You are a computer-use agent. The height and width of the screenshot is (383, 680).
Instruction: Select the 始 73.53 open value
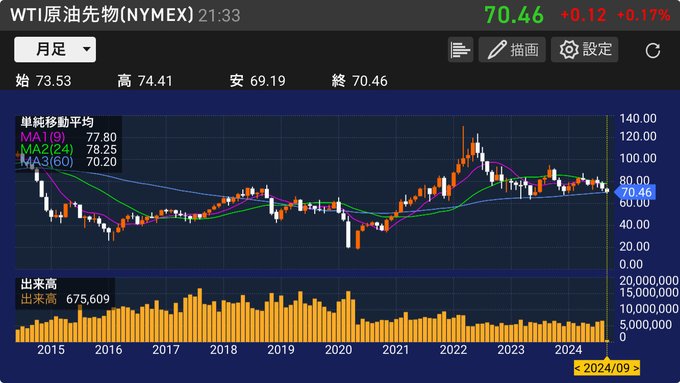43,81
